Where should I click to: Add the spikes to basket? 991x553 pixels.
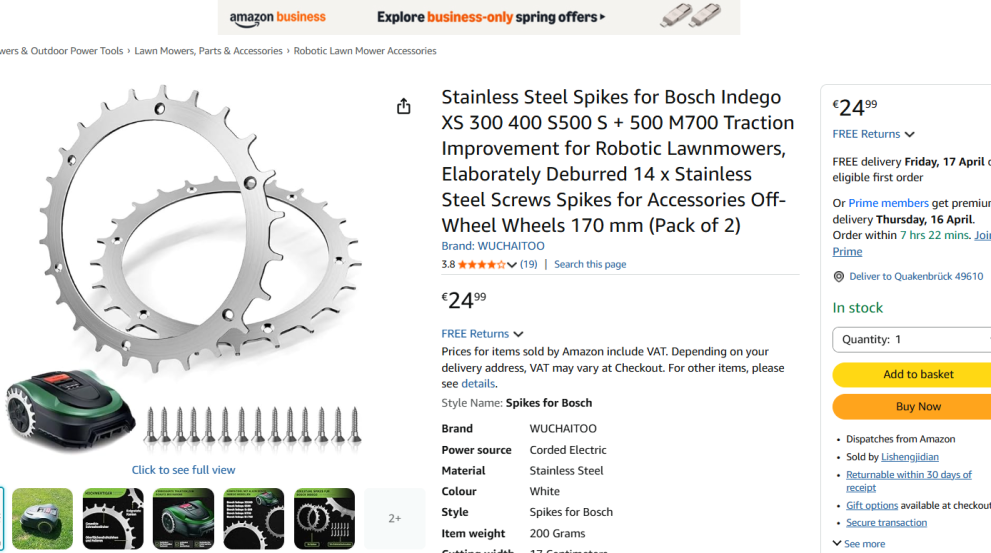(x=912, y=374)
